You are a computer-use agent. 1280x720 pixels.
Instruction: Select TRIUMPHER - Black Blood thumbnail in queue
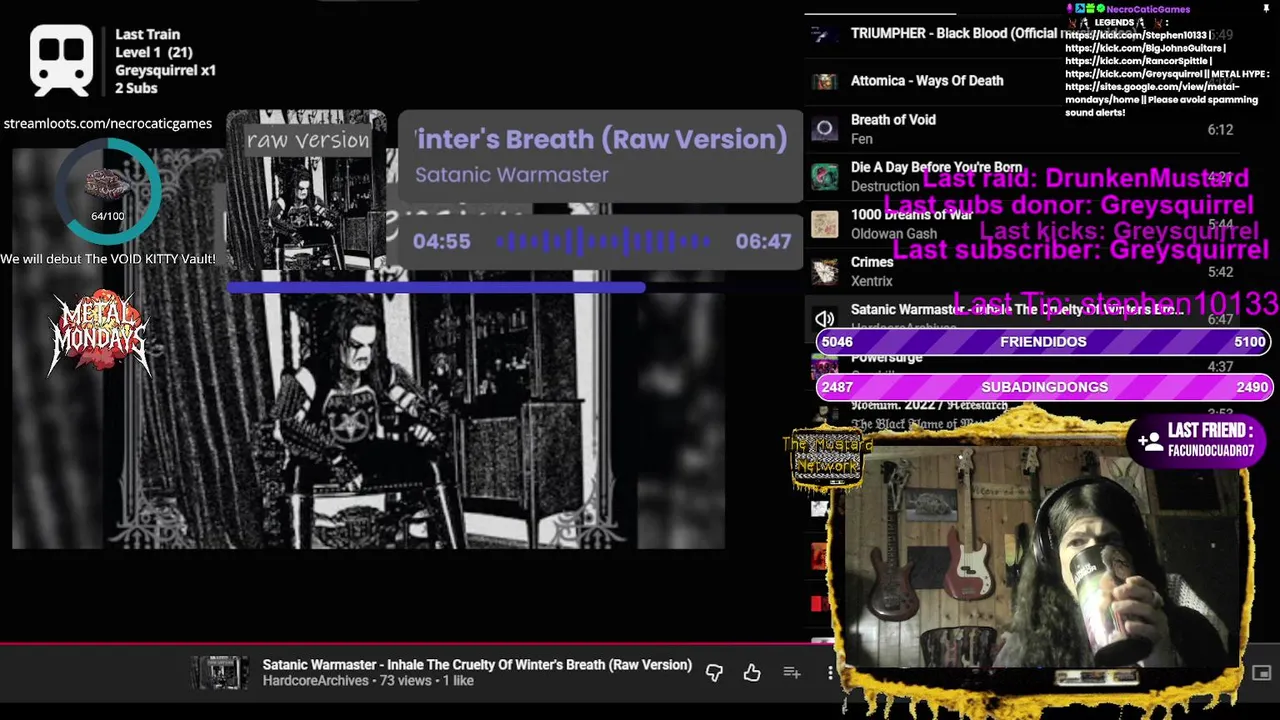click(824, 33)
